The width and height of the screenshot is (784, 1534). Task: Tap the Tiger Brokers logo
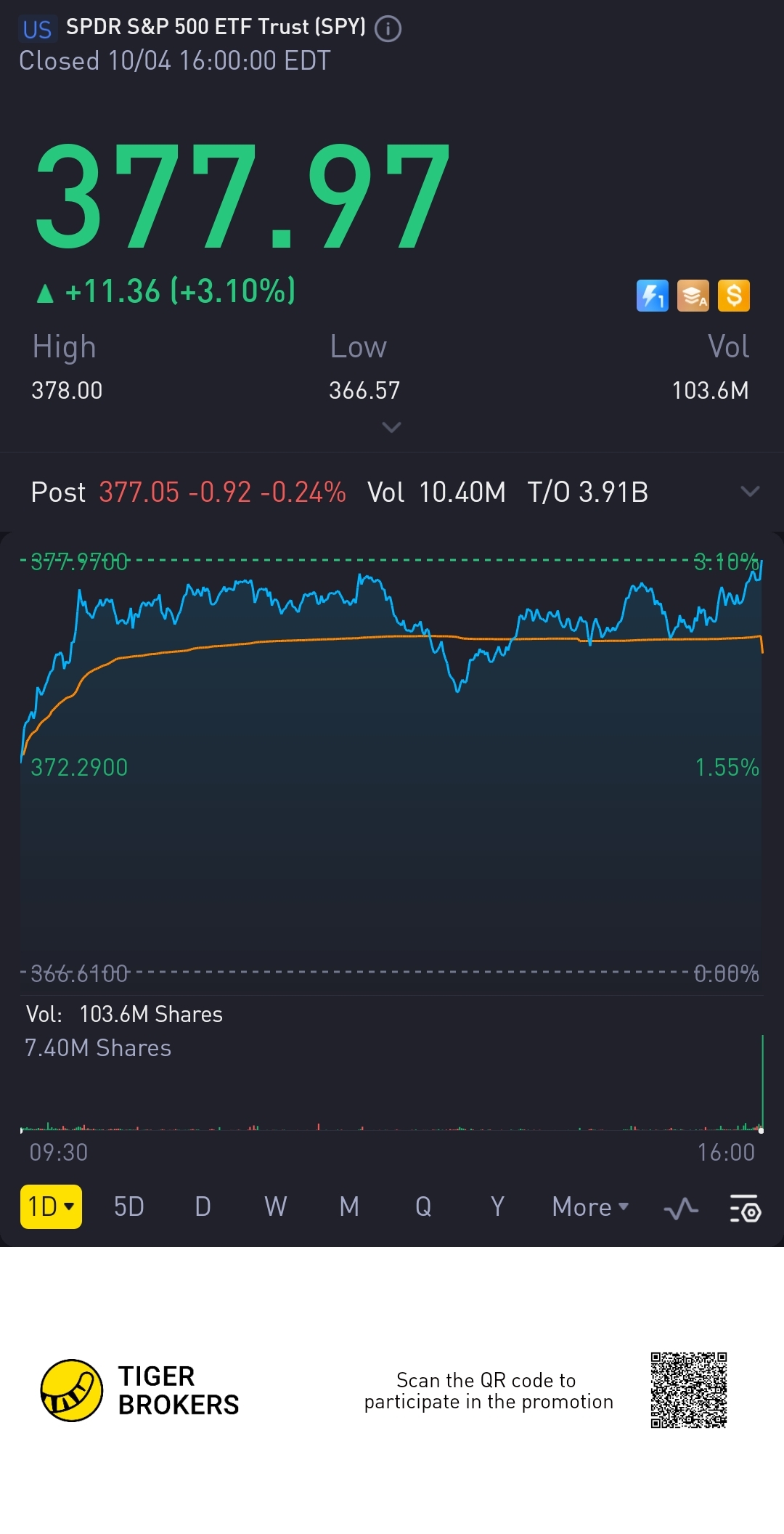(71, 1390)
